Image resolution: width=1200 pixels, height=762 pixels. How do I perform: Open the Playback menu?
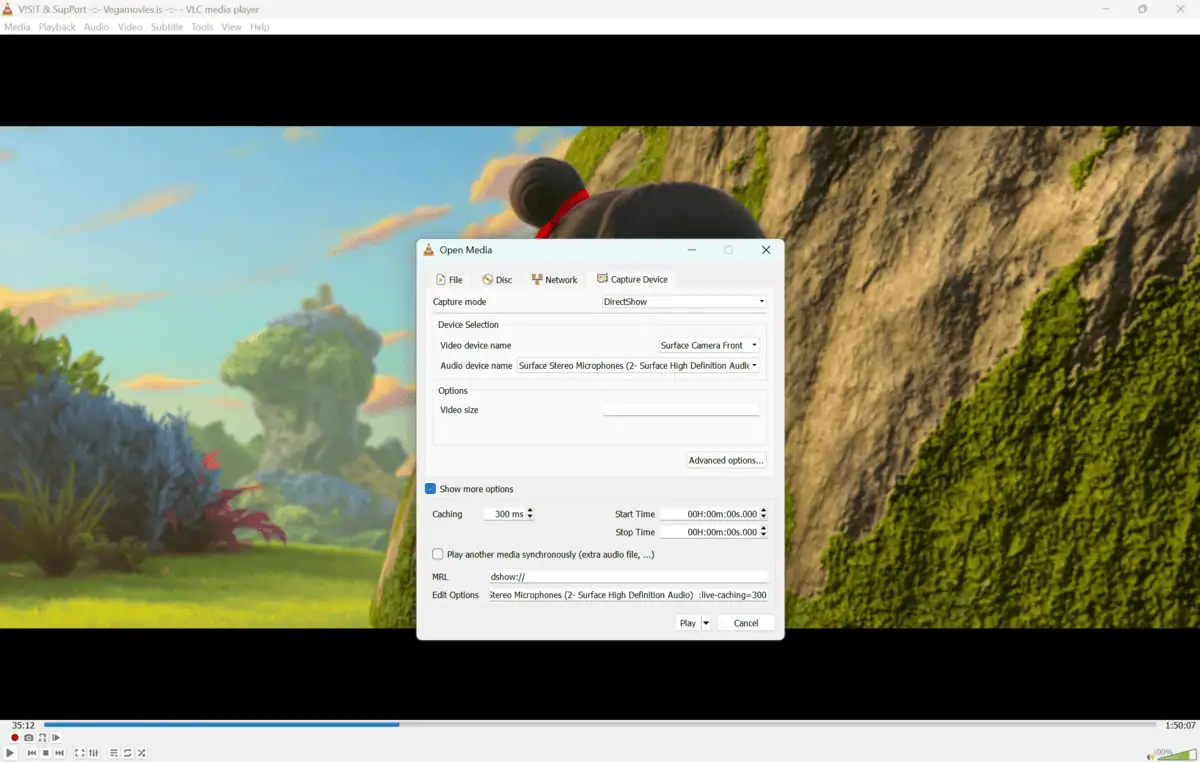(x=57, y=27)
